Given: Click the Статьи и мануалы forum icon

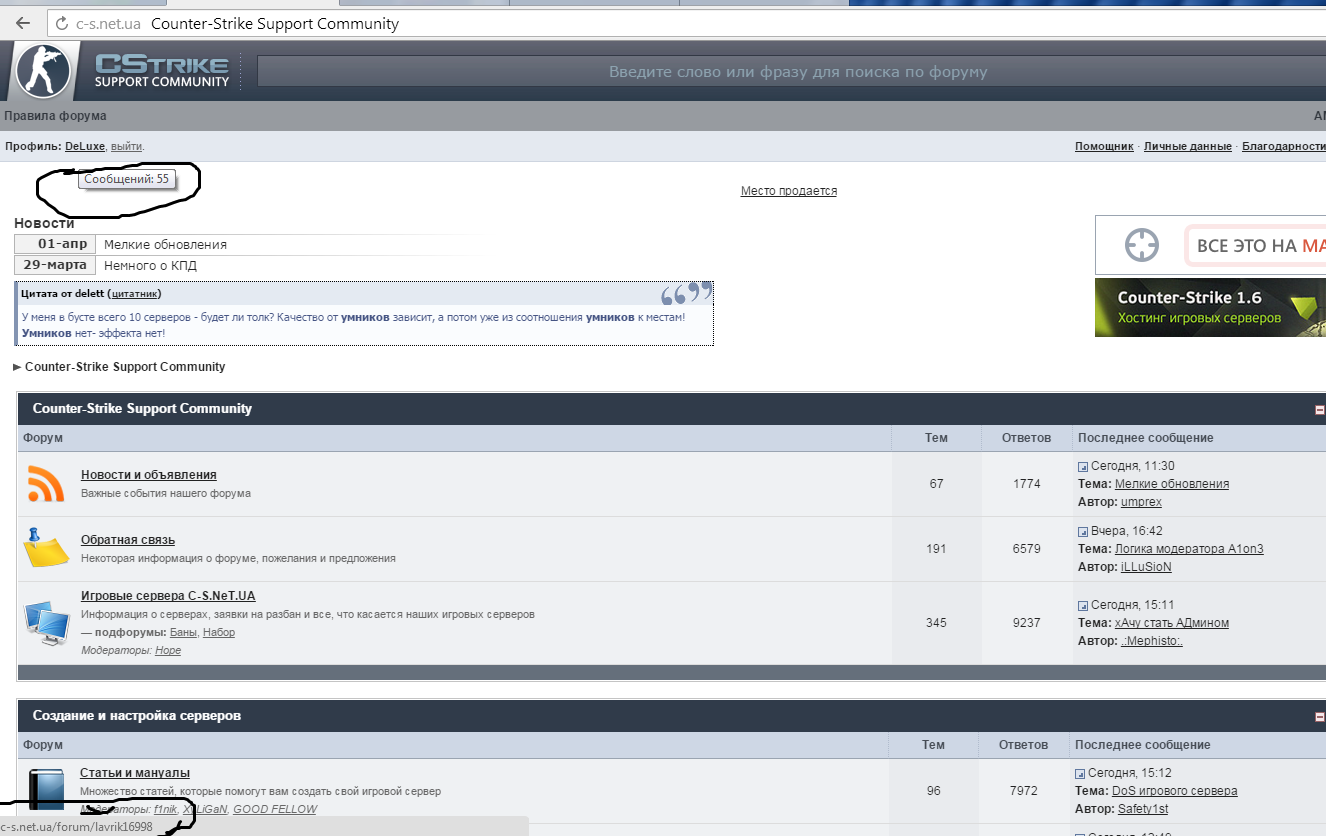Looking at the screenshot, I should tap(46, 790).
